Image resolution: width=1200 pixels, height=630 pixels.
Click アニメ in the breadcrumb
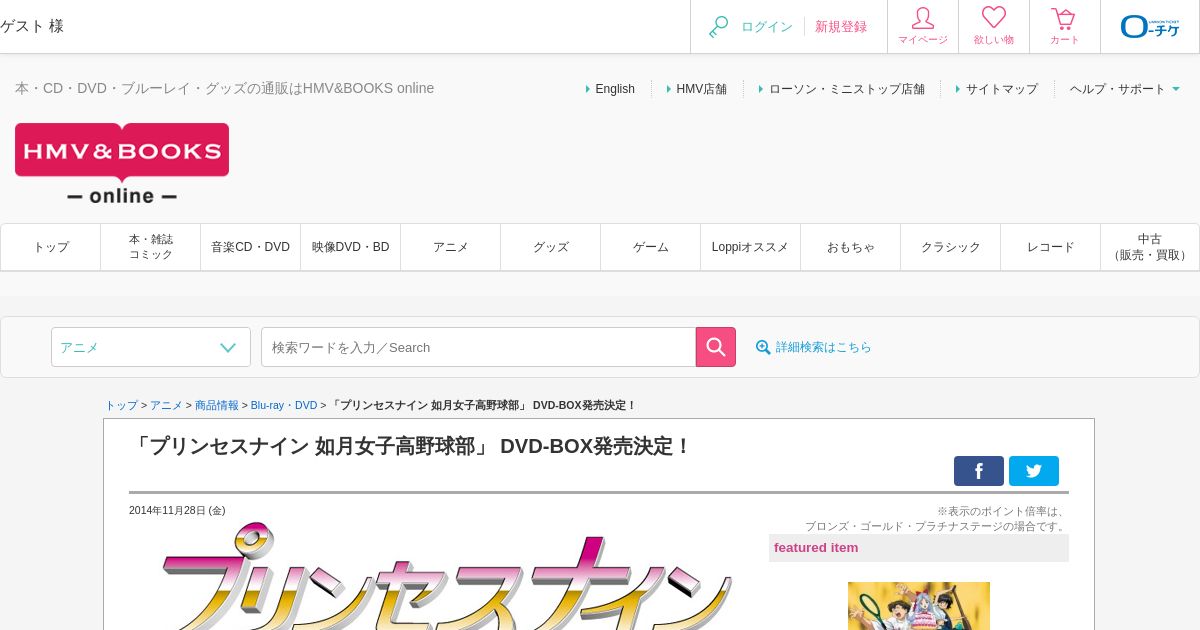pos(166,405)
